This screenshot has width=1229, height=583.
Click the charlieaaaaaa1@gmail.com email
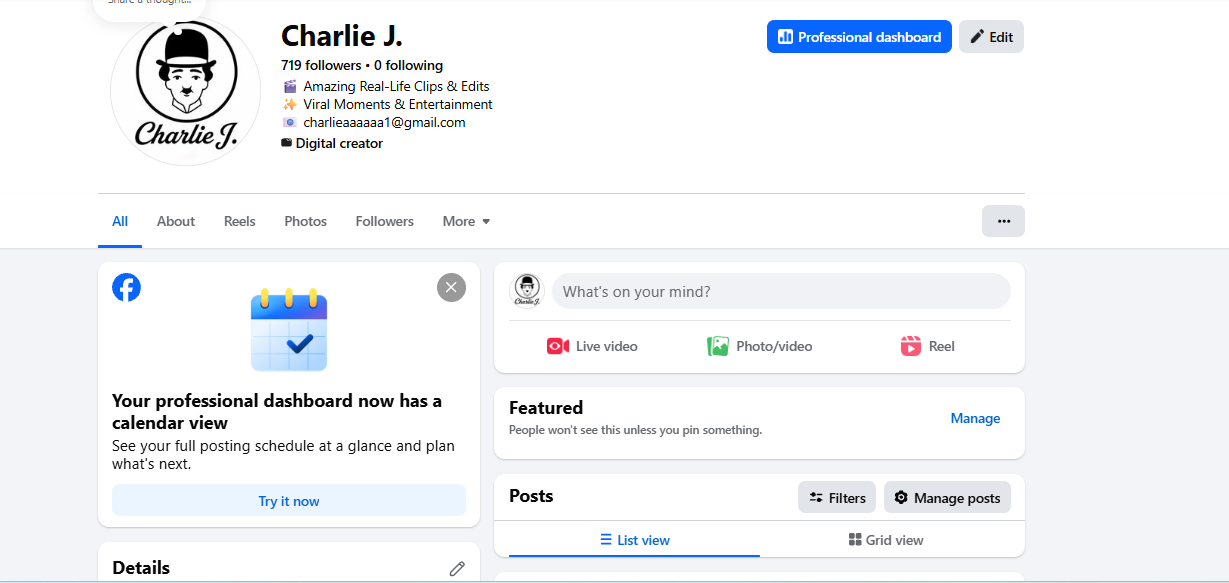[x=384, y=122]
